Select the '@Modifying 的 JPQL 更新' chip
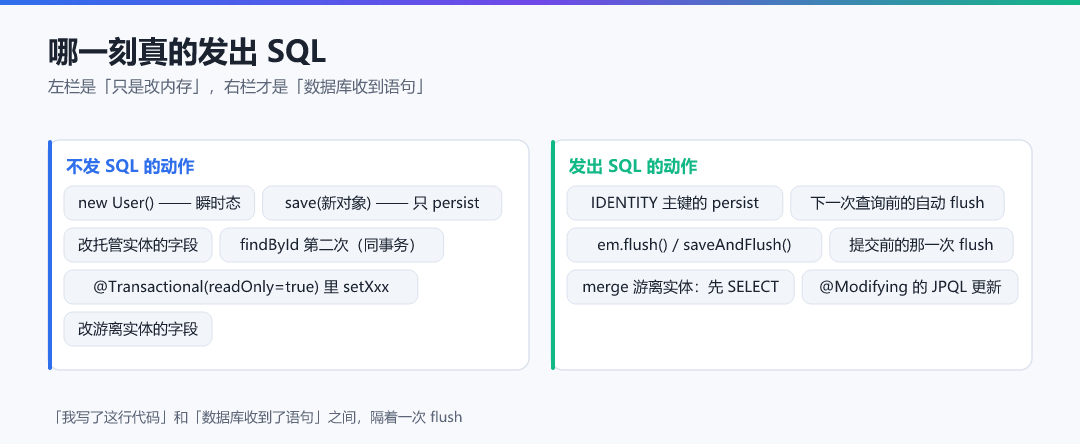 click(910, 287)
